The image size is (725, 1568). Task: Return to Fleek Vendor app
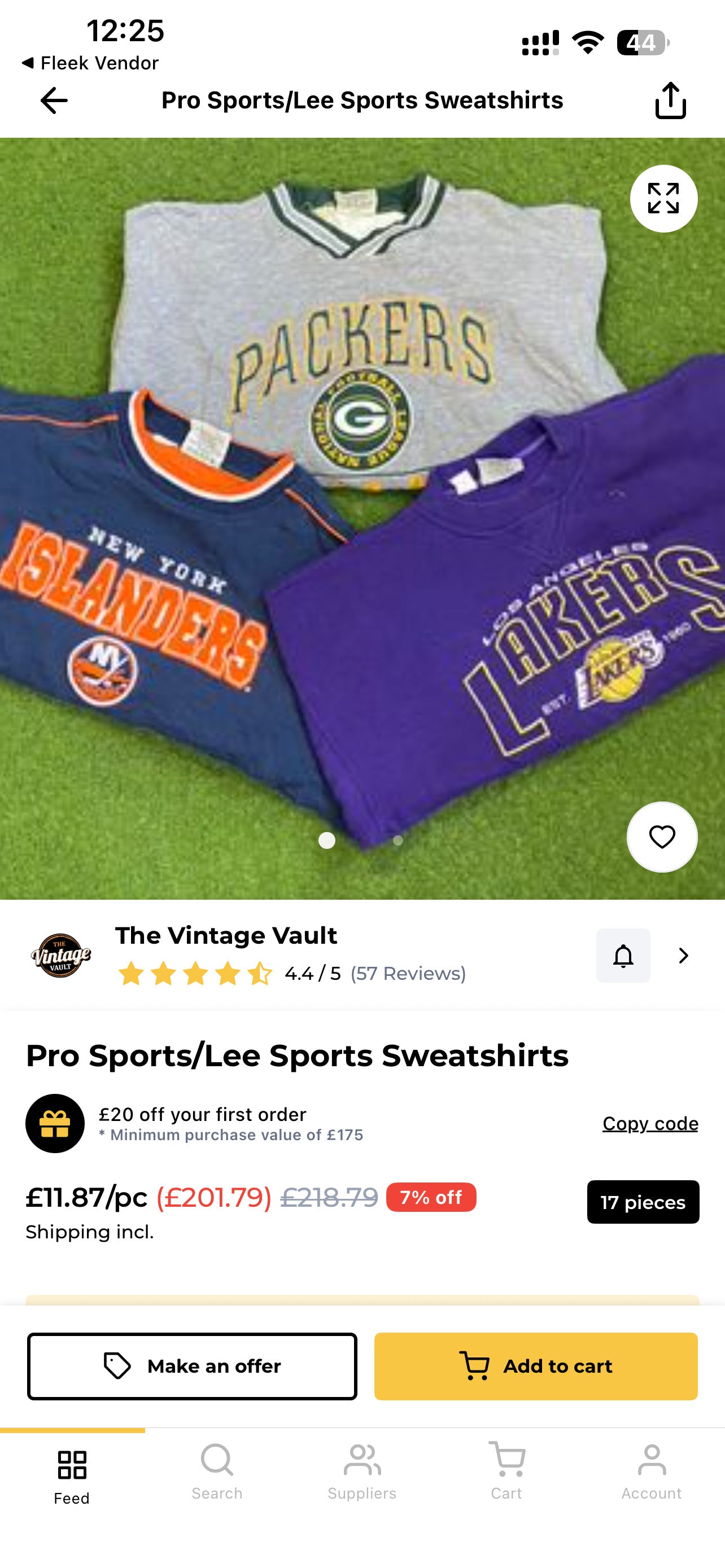[89, 63]
